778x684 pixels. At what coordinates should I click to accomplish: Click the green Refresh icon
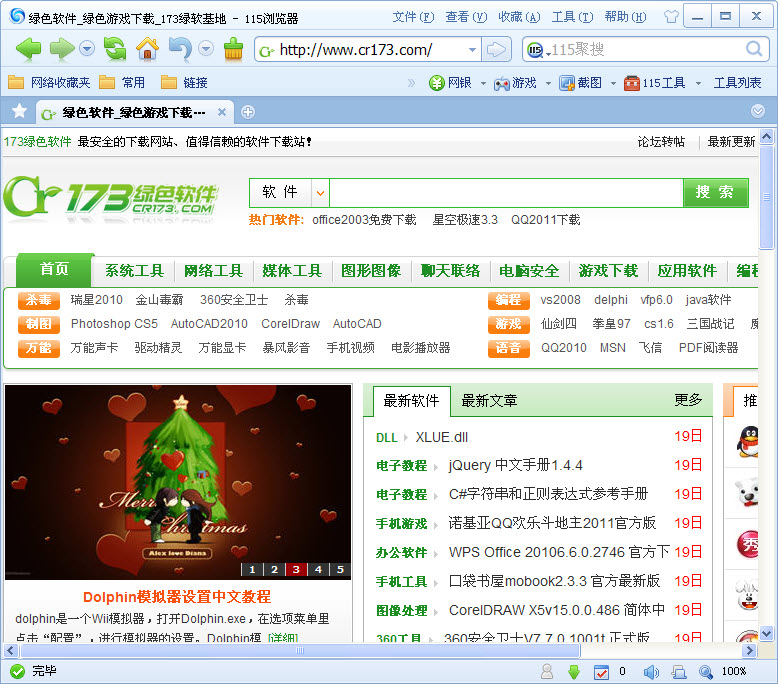click(x=115, y=49)
